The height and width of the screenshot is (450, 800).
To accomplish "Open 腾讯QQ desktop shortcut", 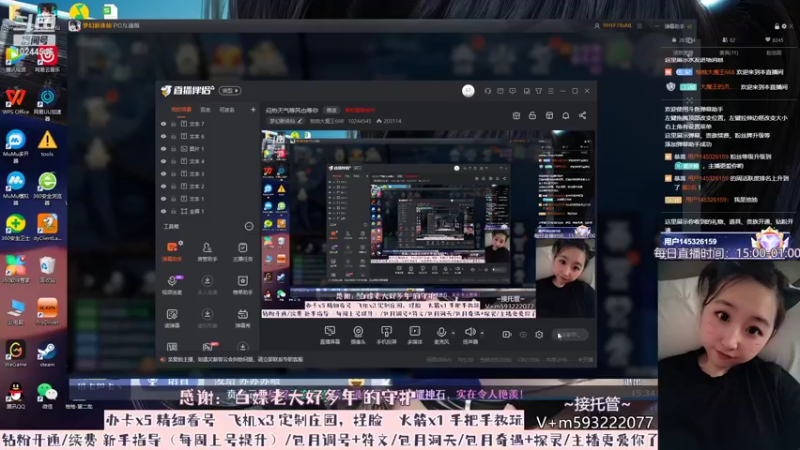I will (x=15, y=396).
